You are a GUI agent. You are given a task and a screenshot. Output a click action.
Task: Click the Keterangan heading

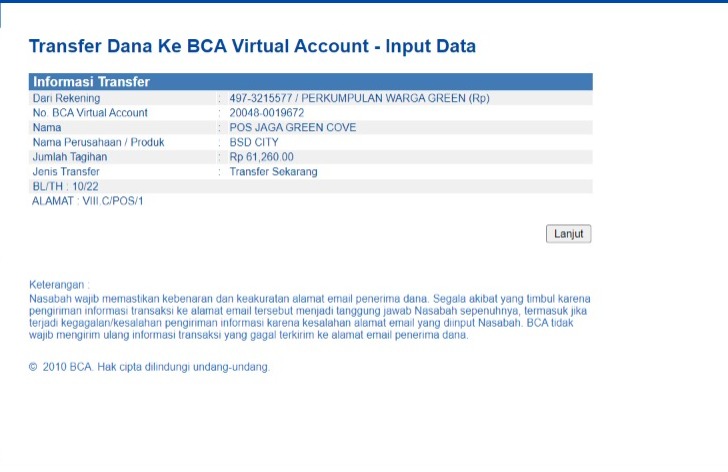60,285
